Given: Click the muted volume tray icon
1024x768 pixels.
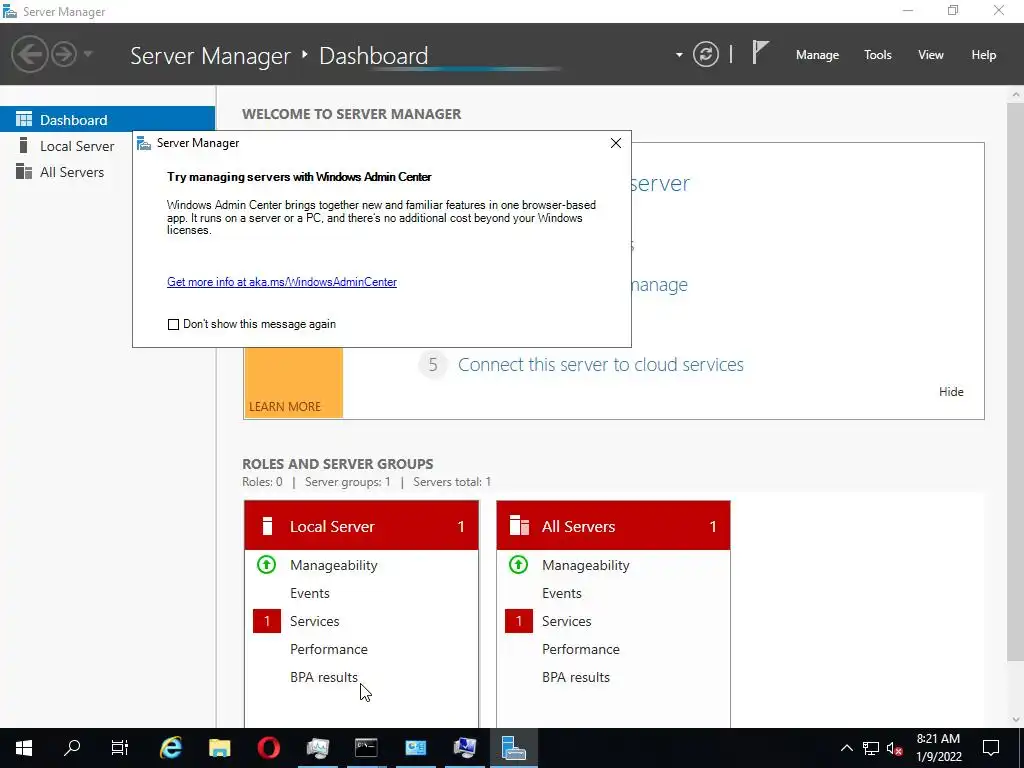Looking at the screenshot, I should tap(895, 748).
